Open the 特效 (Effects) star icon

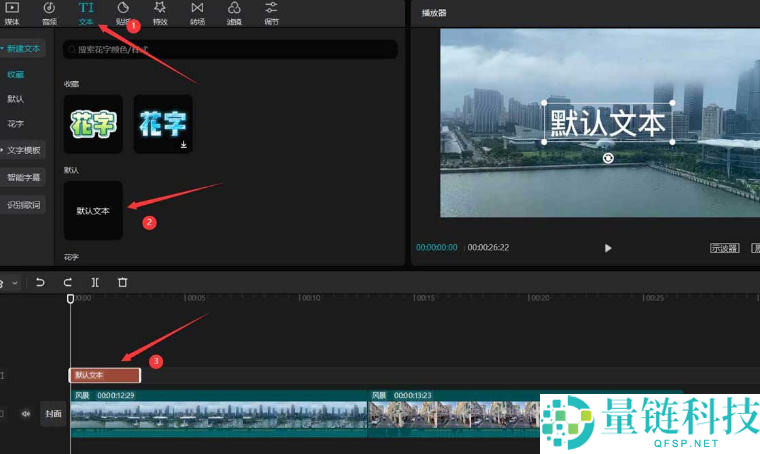160,12
